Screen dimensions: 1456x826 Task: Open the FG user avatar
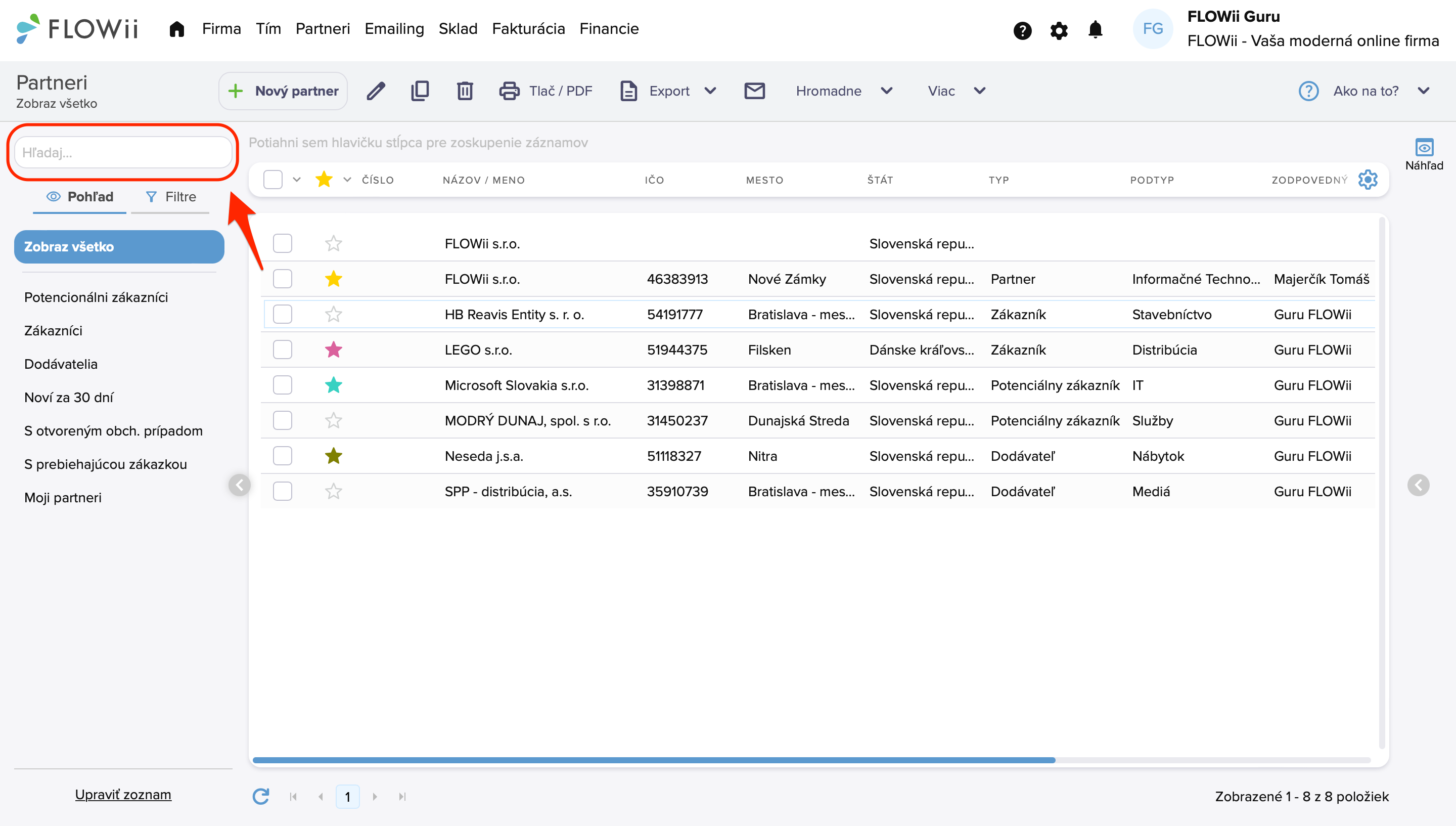coord(1153,29)
